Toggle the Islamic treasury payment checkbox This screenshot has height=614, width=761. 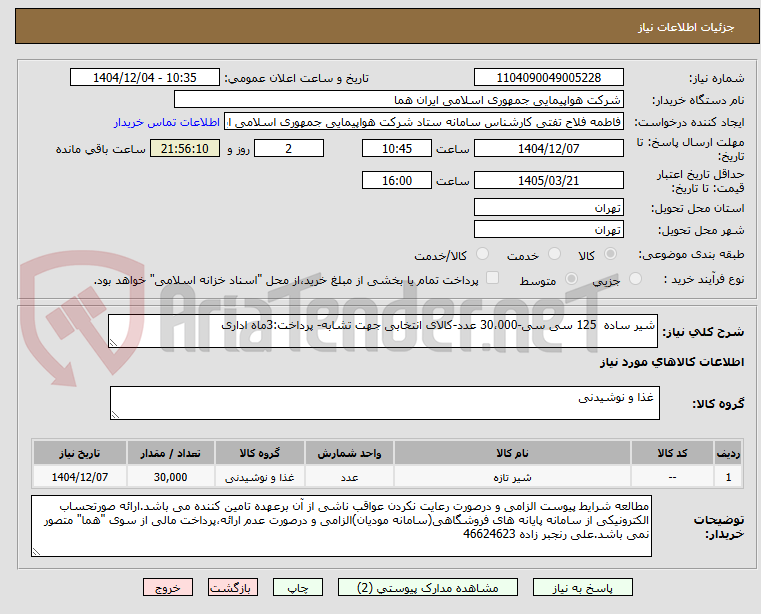(x=492, y=278)
